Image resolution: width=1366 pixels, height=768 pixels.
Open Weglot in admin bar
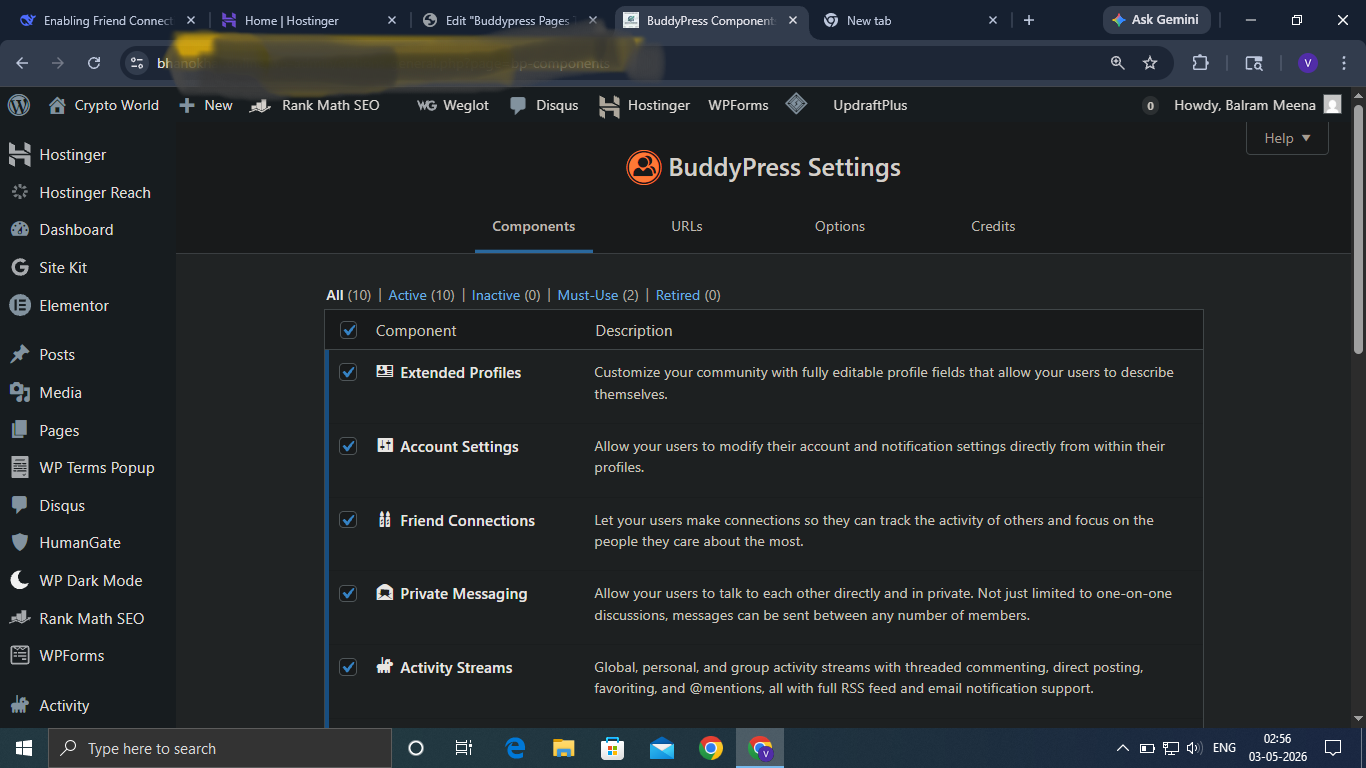click(x=453, y=105)
